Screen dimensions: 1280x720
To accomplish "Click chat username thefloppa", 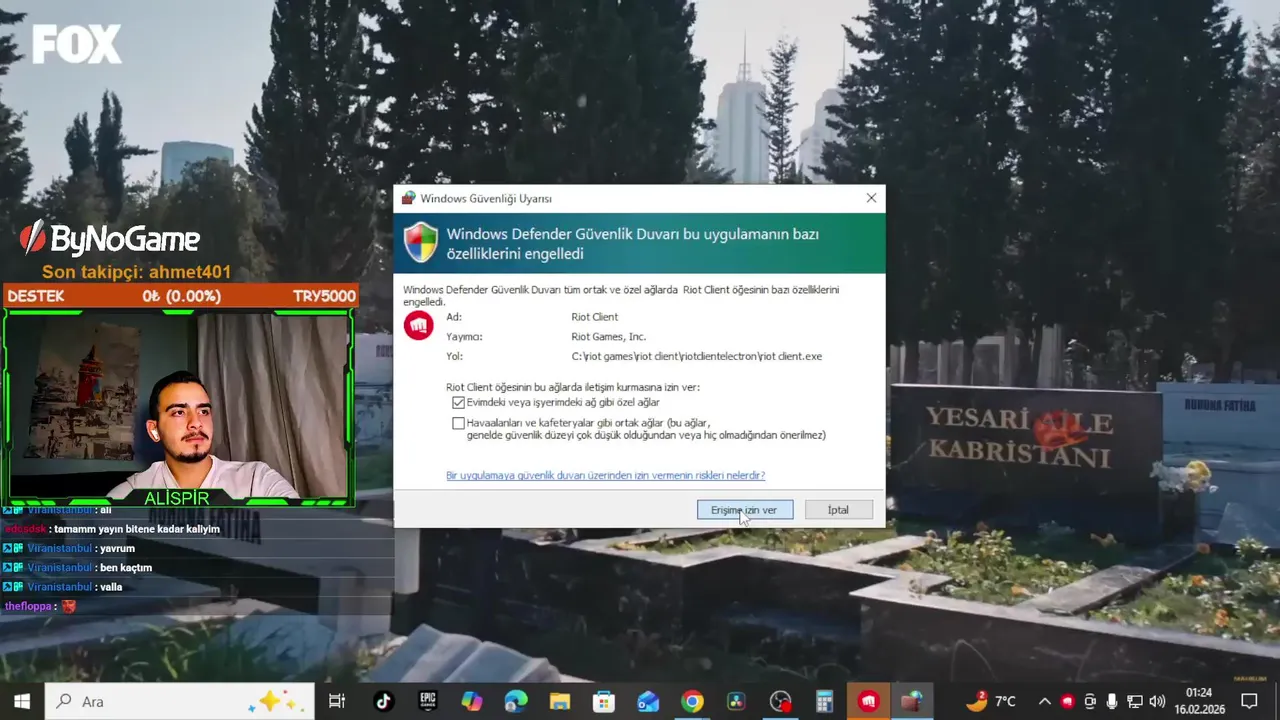I will 27,606.
